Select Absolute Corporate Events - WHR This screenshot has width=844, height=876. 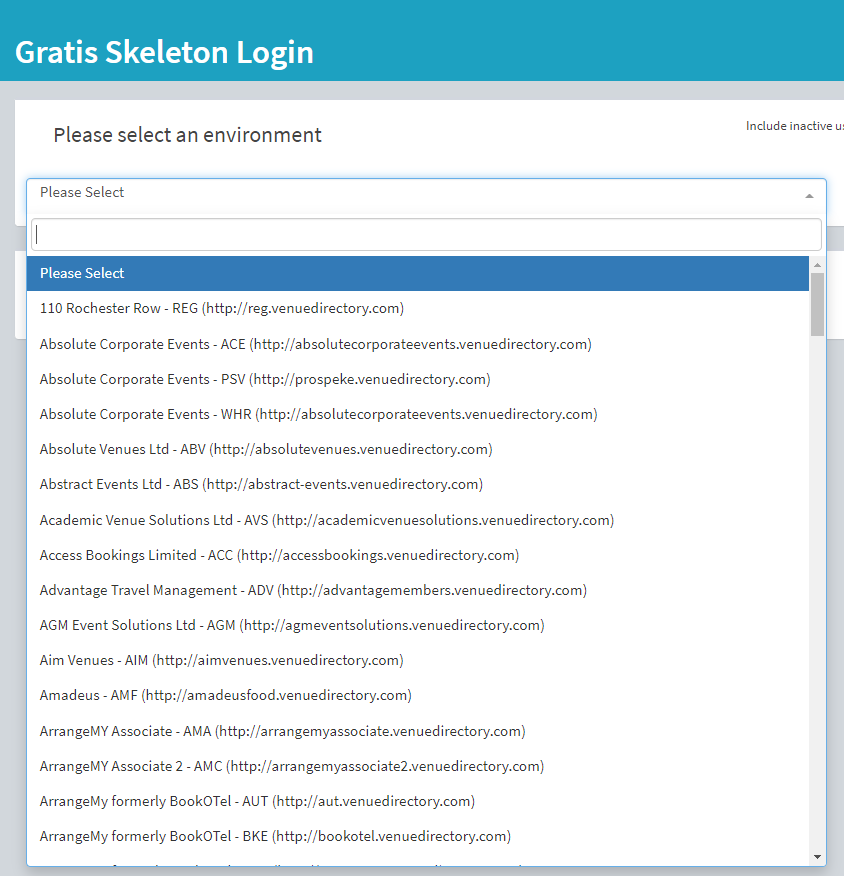pos(418,415)
